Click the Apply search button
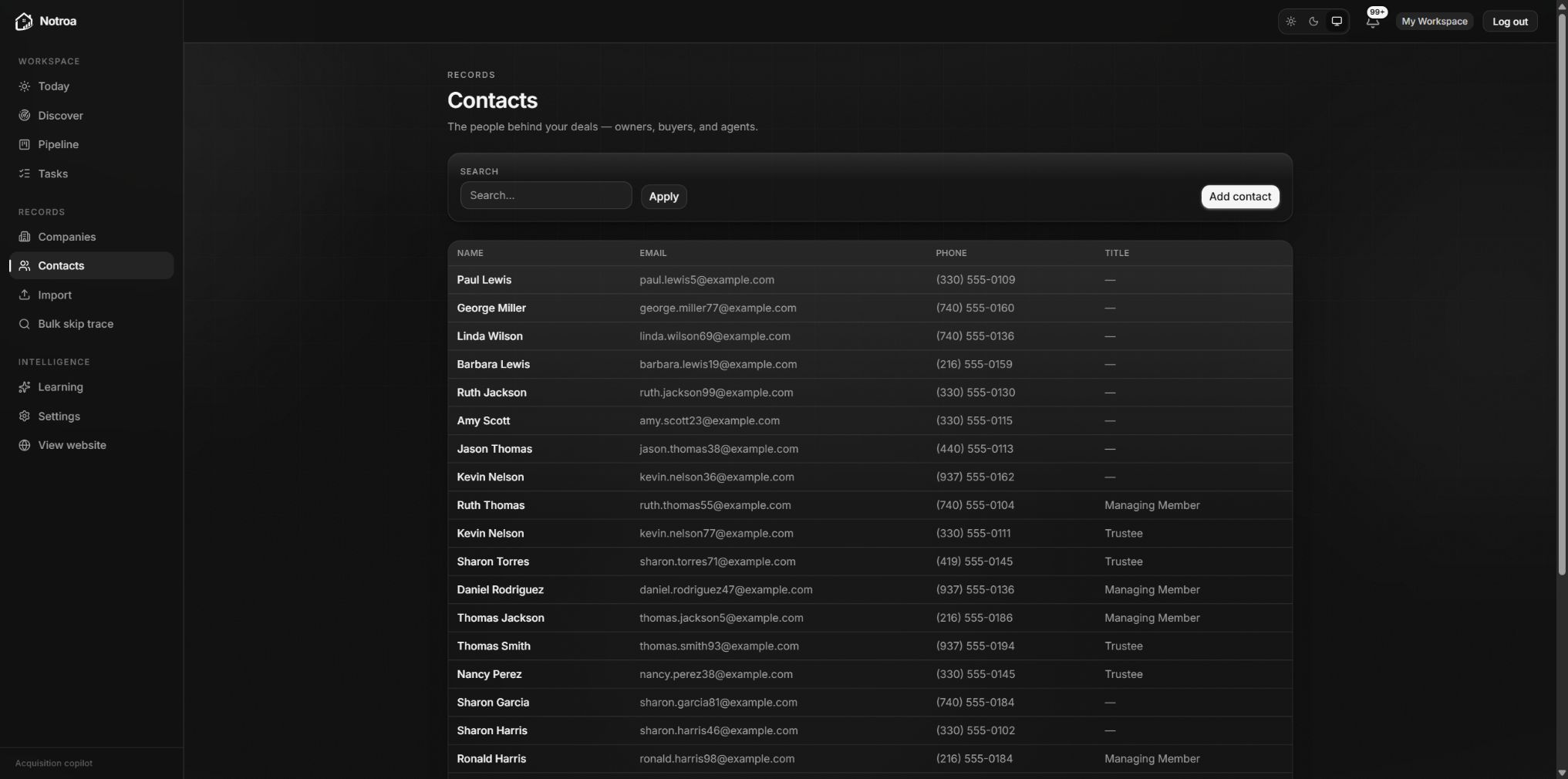Screen dimensions: 1568x779 pos(663,197)
